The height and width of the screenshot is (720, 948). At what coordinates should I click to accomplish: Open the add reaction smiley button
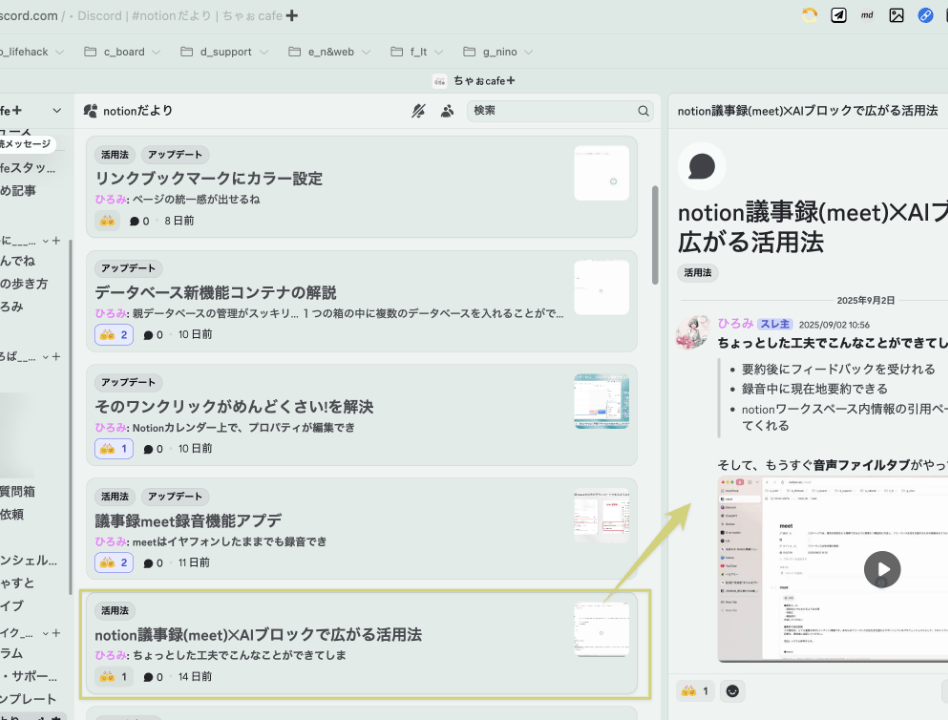pyautogui.click(x=733, y=691)
